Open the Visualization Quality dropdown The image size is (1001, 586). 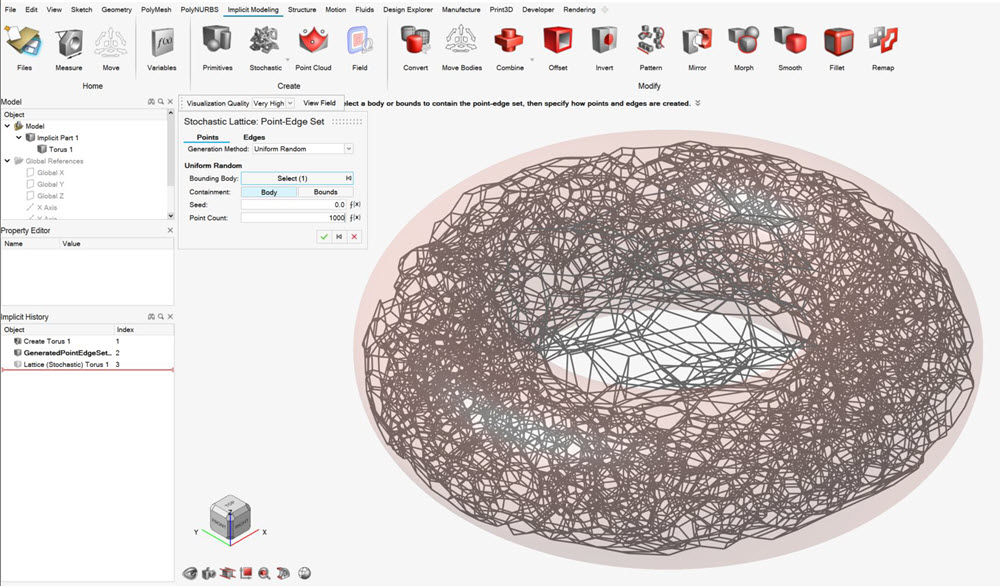[x=289, y=103]
